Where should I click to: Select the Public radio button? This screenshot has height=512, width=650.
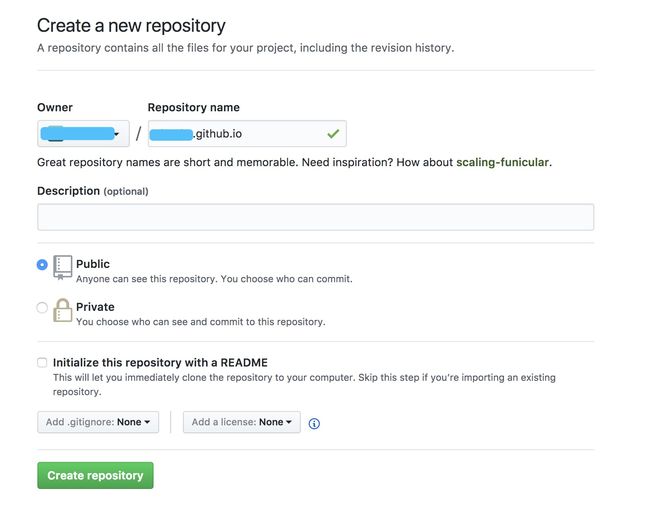pyautogui.click(x=42, y=264)
